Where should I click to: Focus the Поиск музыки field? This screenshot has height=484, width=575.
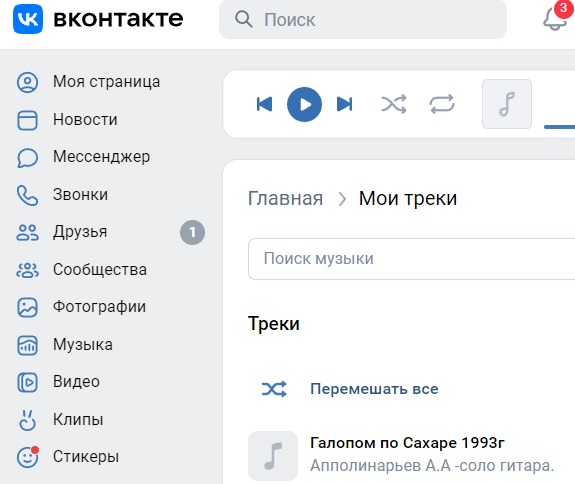pos(411,259)
